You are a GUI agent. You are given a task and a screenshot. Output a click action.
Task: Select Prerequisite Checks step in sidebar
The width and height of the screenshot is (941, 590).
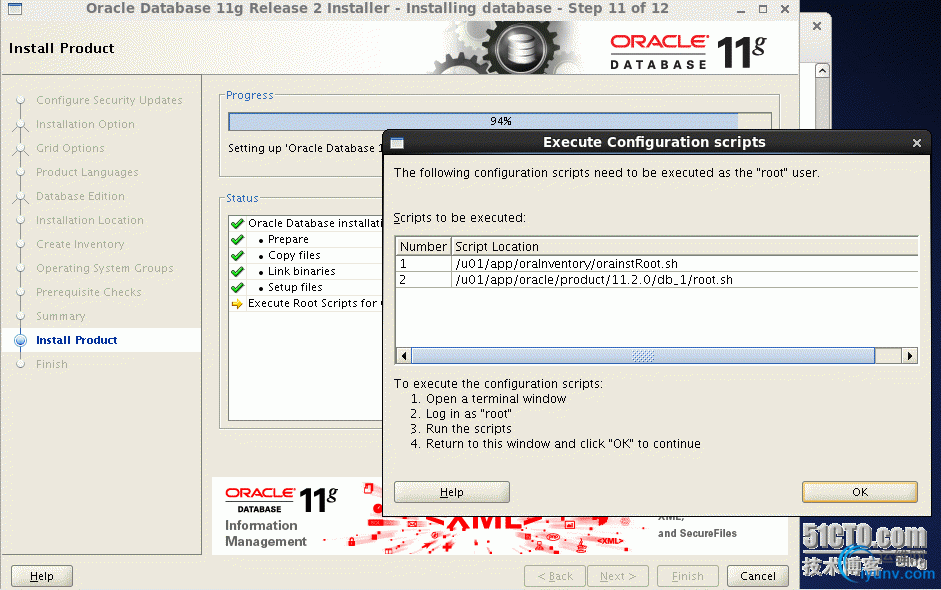(89, 292)
